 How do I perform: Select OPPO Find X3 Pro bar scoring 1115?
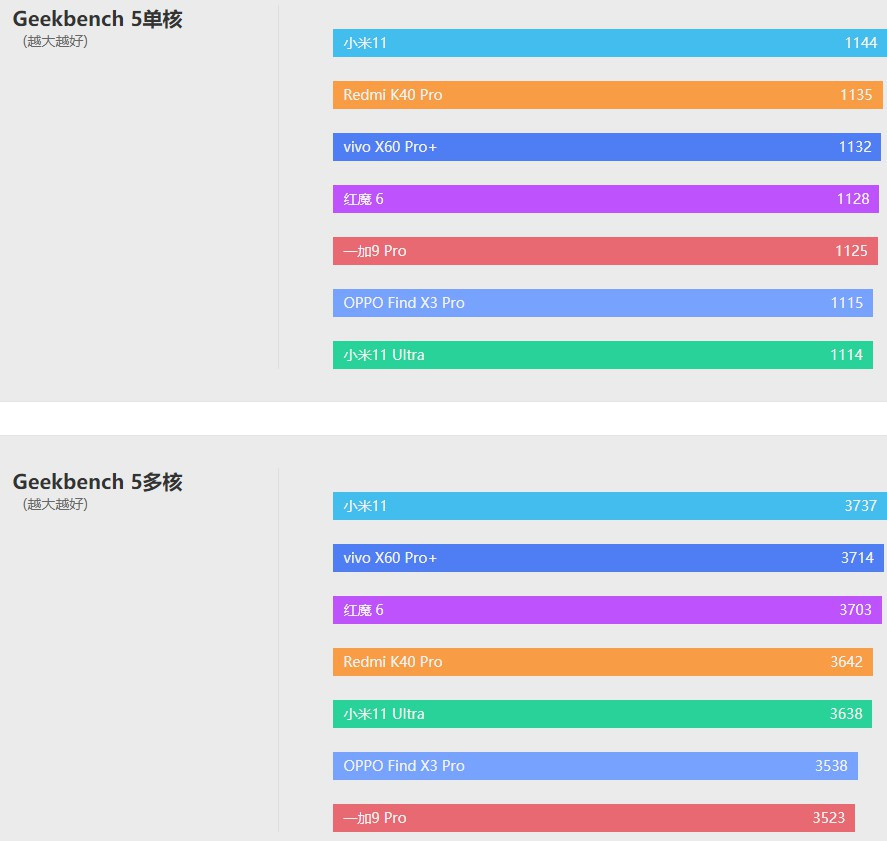click(x=600, y=303)
